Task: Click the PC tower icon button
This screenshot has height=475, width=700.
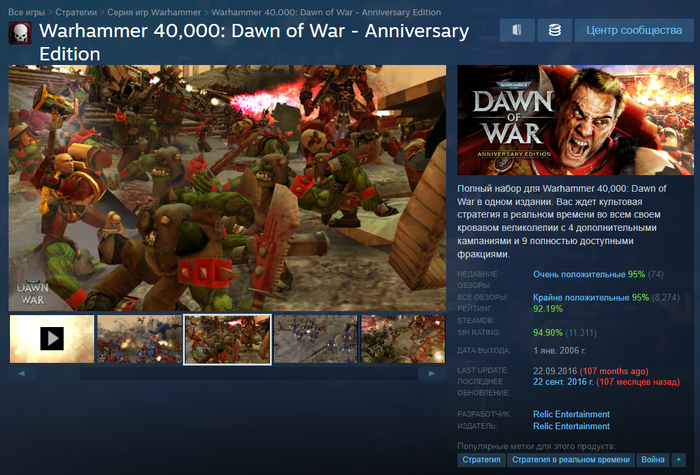Action: click(x=516, y=31)
